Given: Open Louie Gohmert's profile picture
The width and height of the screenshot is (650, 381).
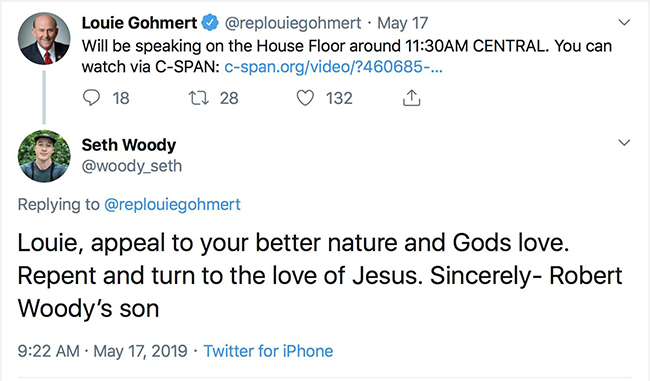Looking at the screenshot, I should (x=44, y=39).
